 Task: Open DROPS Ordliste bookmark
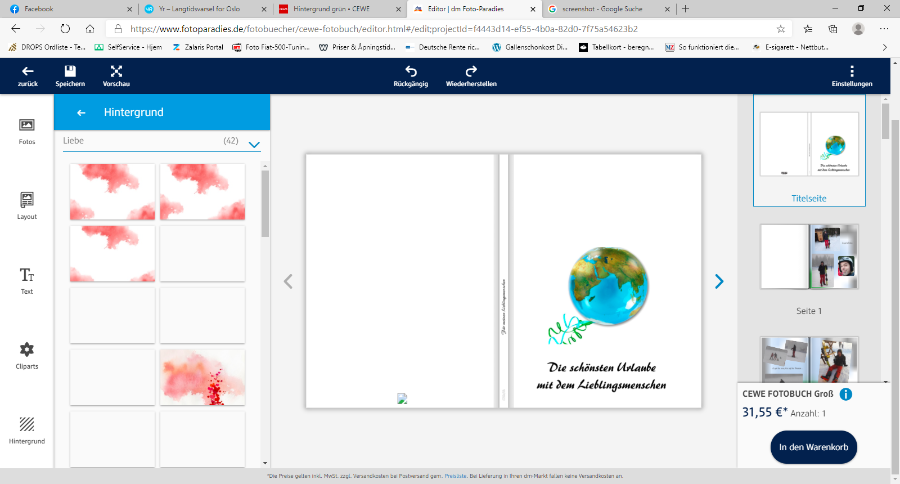coord(46,48)
